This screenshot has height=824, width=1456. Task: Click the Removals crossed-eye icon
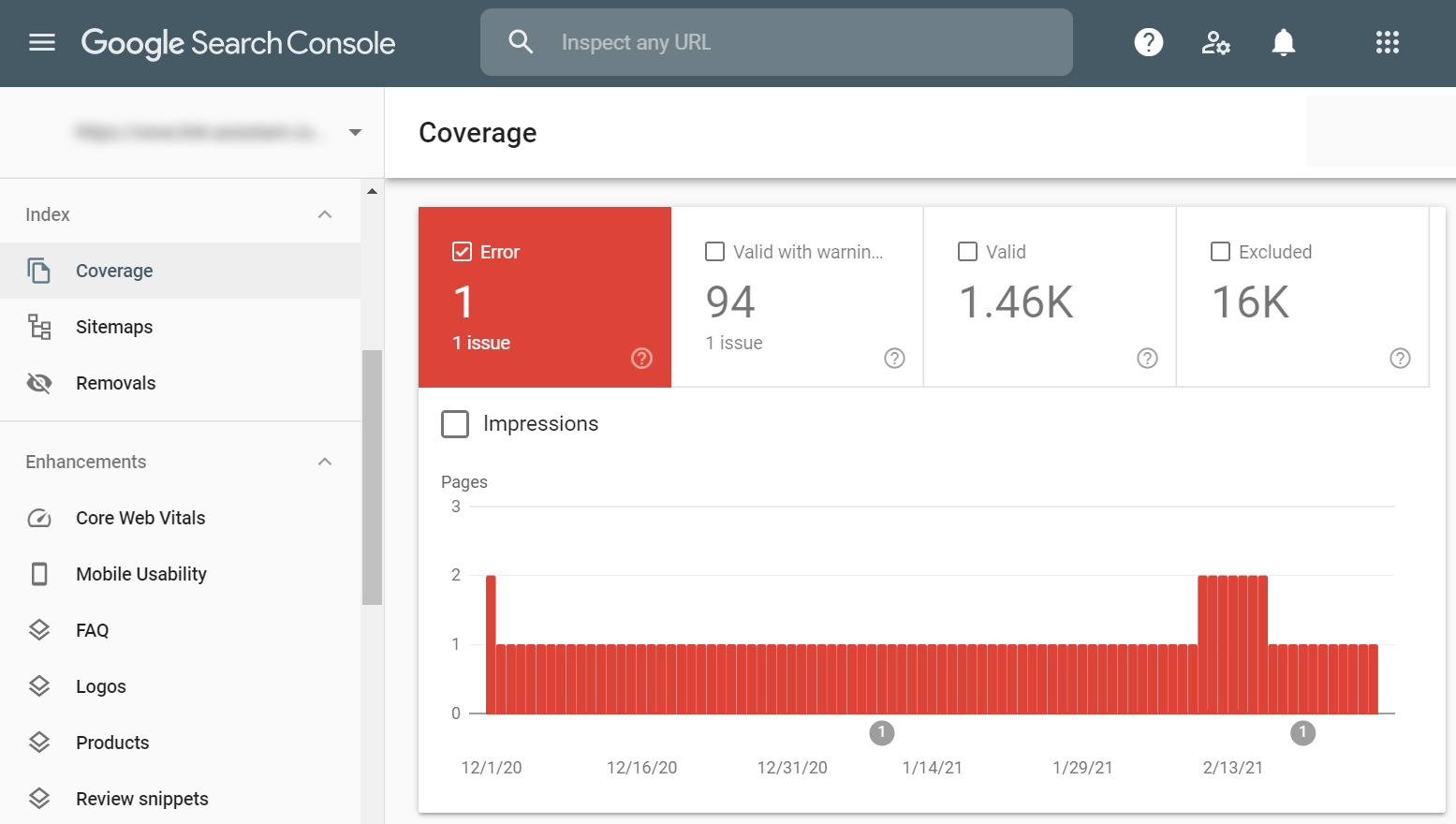(x=39, y=383)
